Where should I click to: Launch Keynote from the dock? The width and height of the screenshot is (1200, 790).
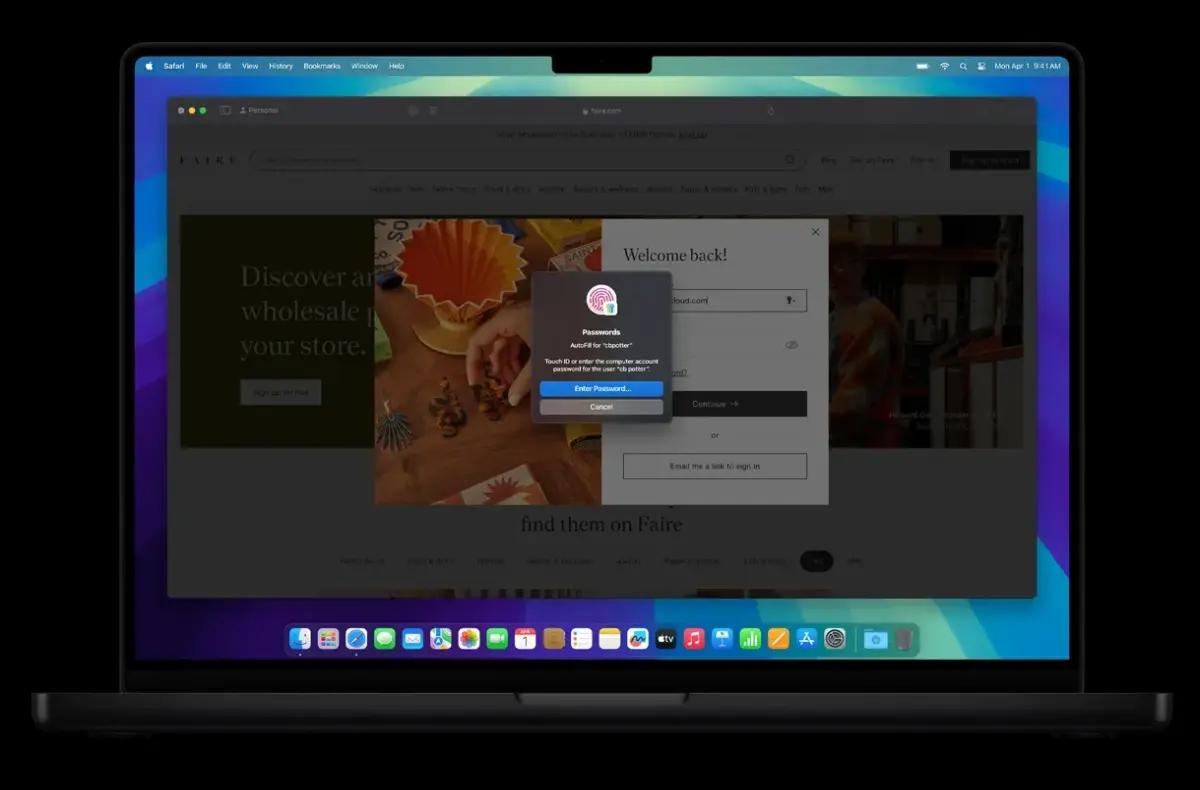coord(723,639)
